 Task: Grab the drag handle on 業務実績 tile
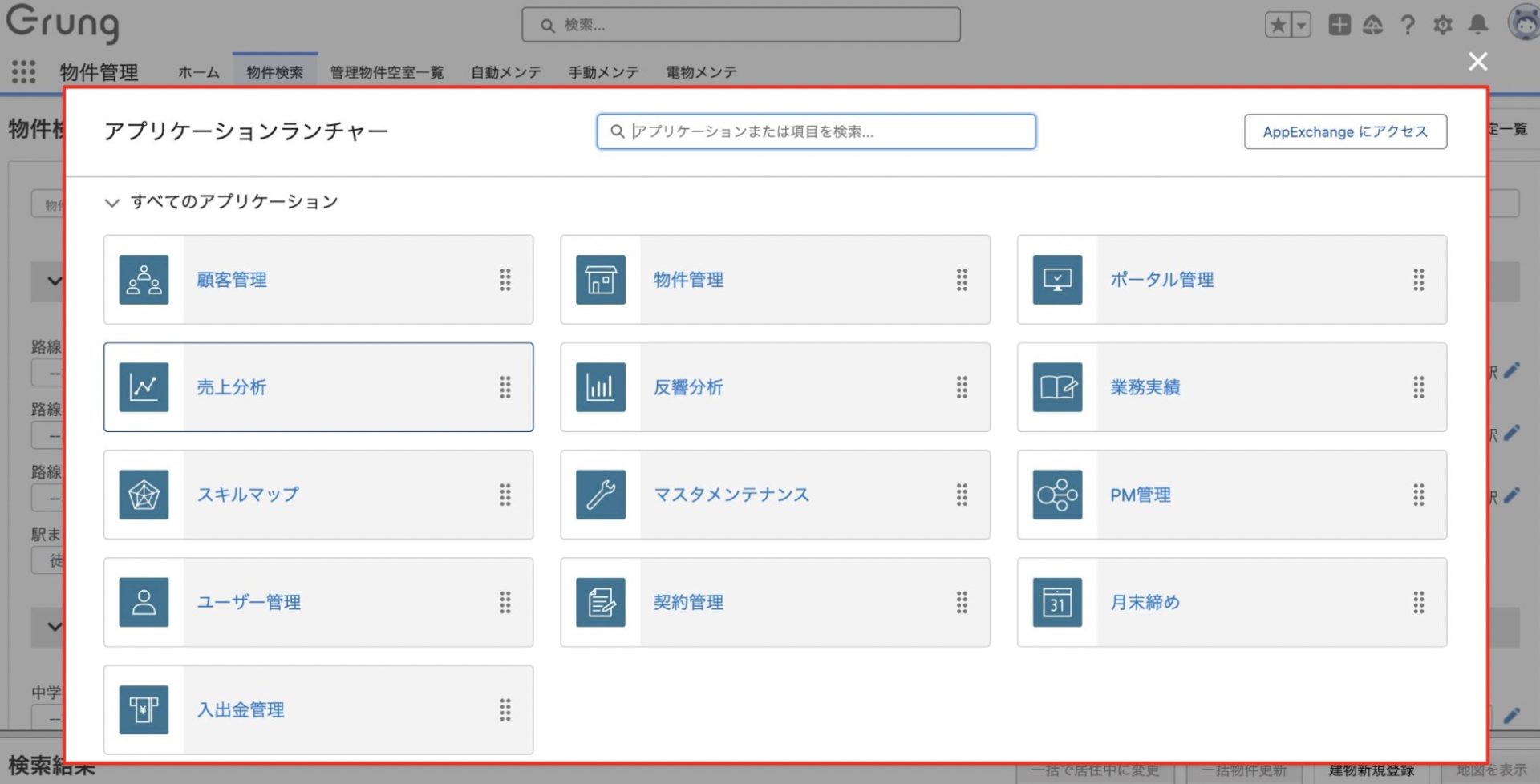point(1418,387)
